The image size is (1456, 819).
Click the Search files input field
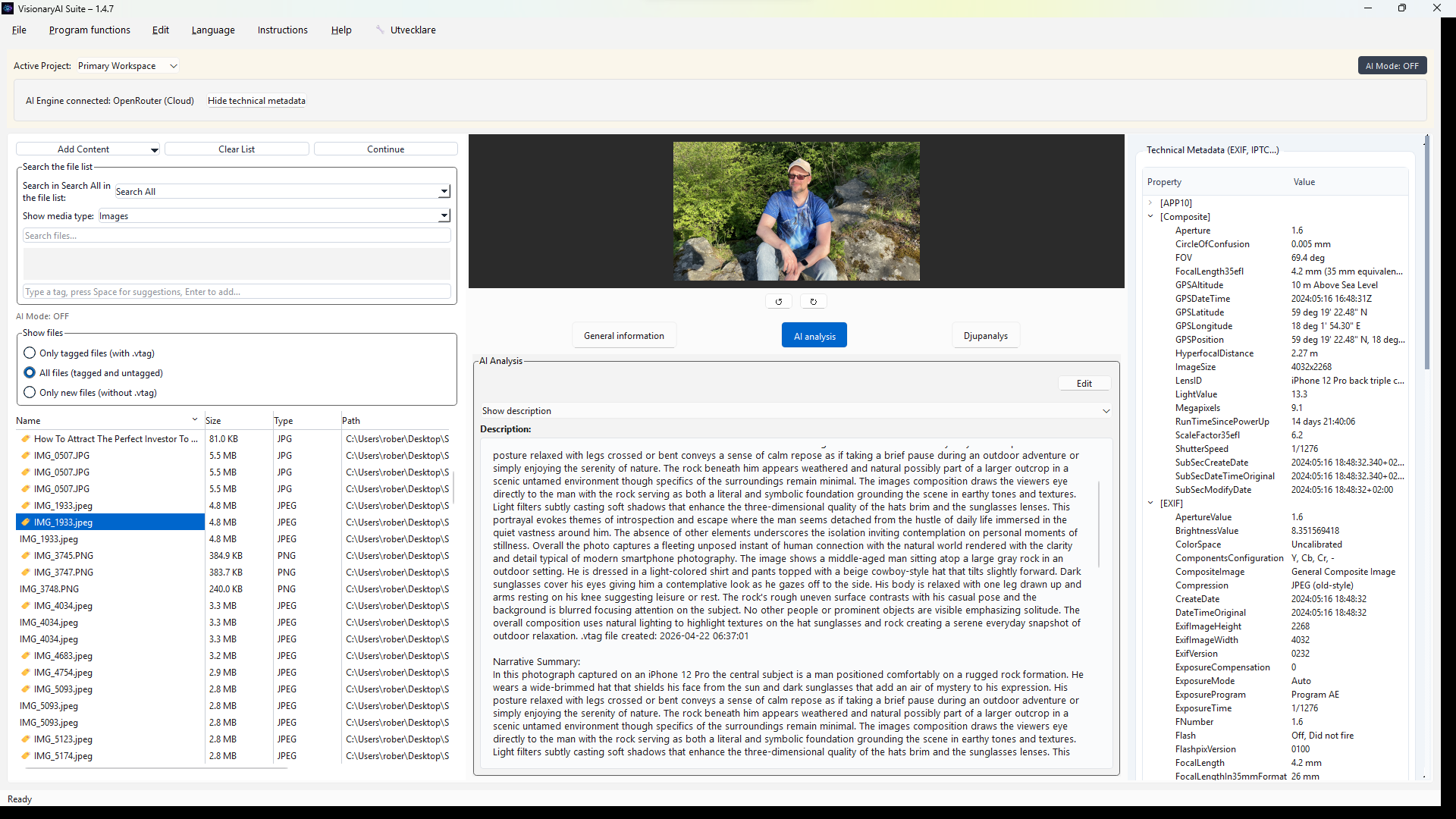tap(237, 236)
